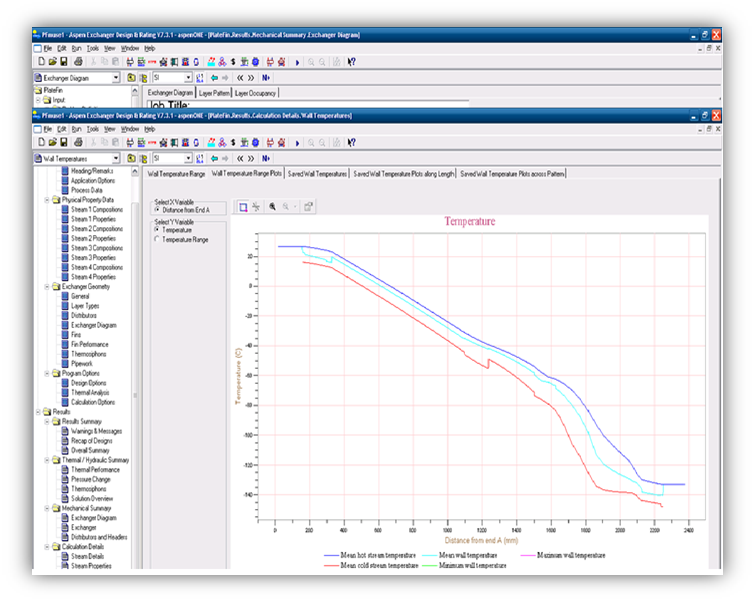Click the context Help pointer icon

pyautogui.click(x=351, y=143)
